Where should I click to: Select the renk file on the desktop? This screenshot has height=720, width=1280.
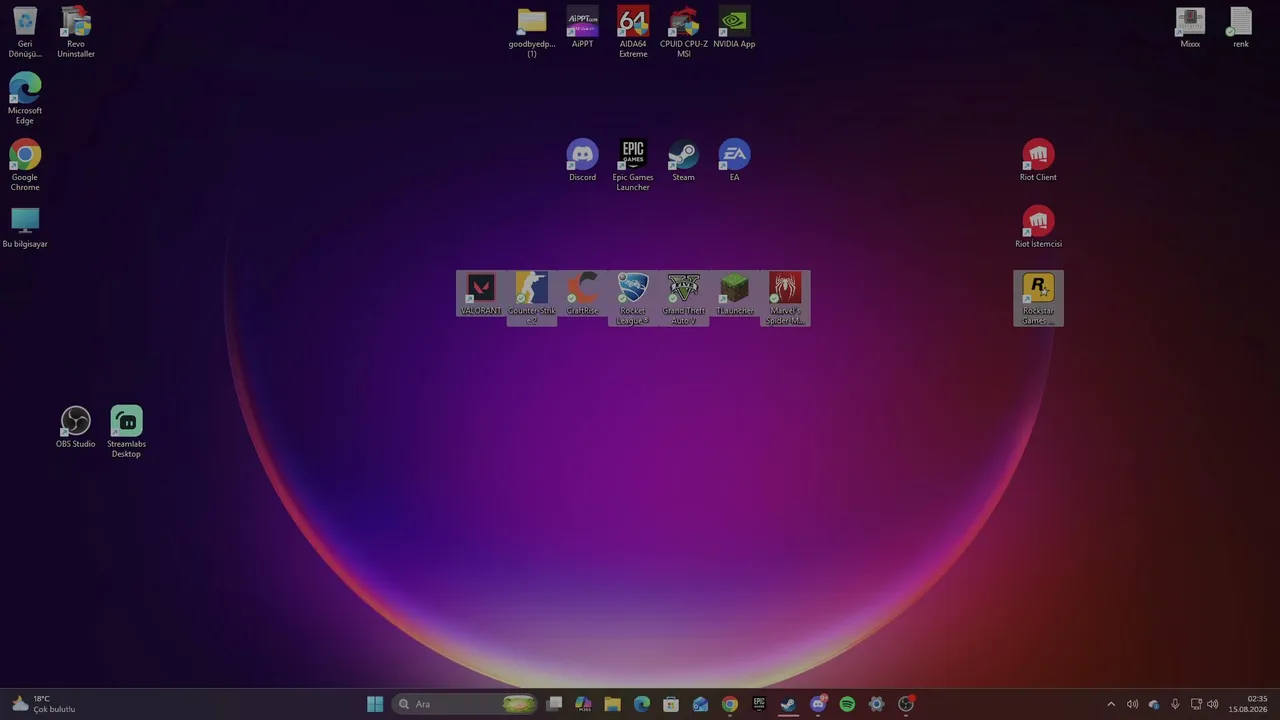pos(1241,28)
